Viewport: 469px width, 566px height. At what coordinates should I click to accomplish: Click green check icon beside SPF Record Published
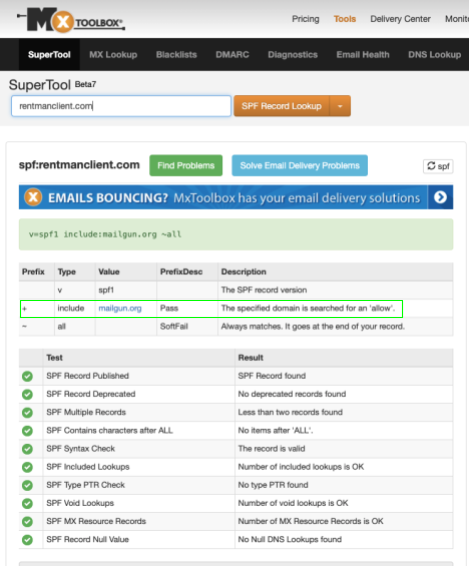[27, 376]
